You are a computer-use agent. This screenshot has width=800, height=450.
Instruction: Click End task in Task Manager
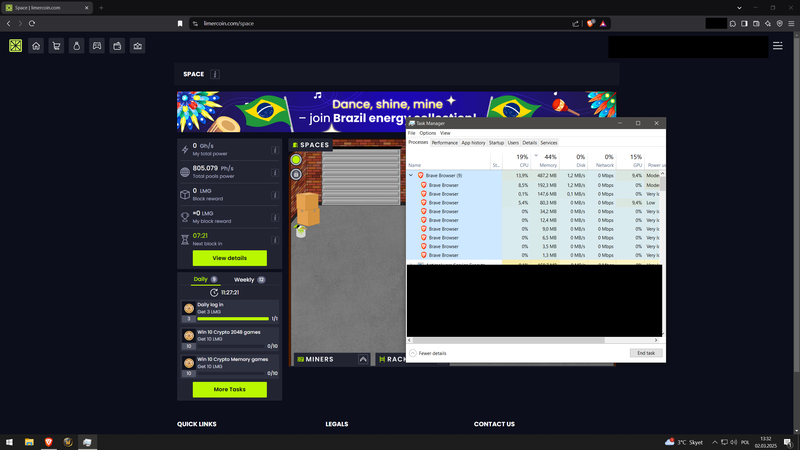pyautogui.click(x=646, y=353)
